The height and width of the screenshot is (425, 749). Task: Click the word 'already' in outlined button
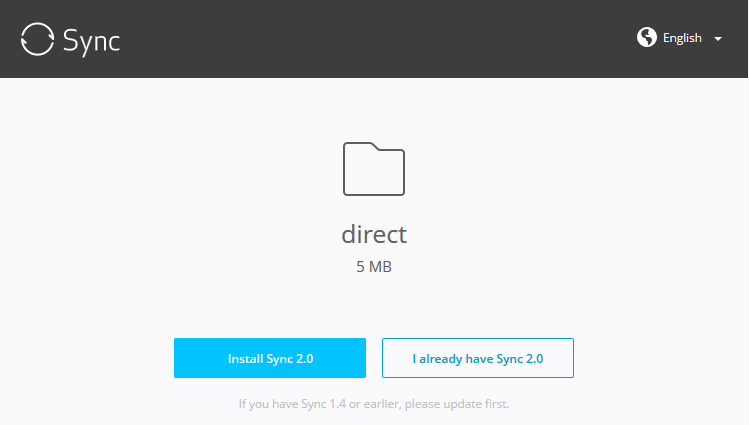tap(440, 359)
